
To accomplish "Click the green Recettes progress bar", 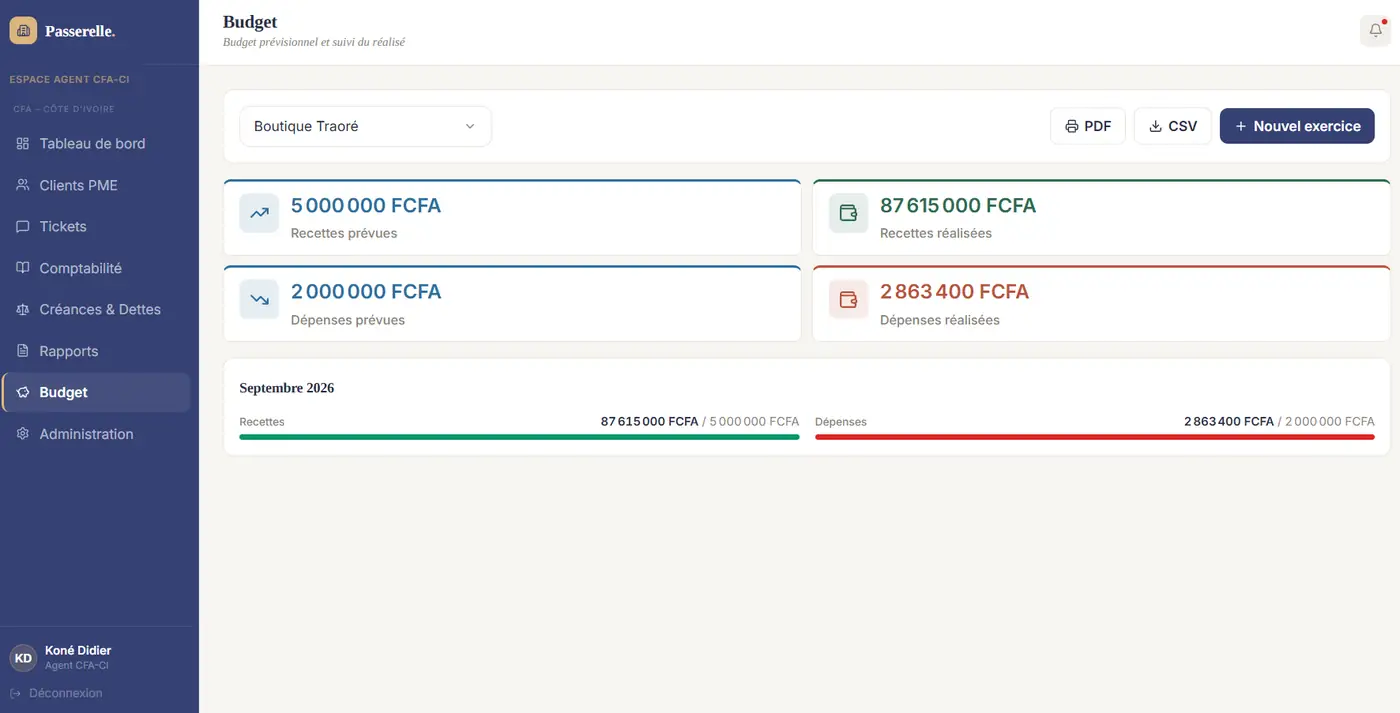I will [x=519, y=437].
